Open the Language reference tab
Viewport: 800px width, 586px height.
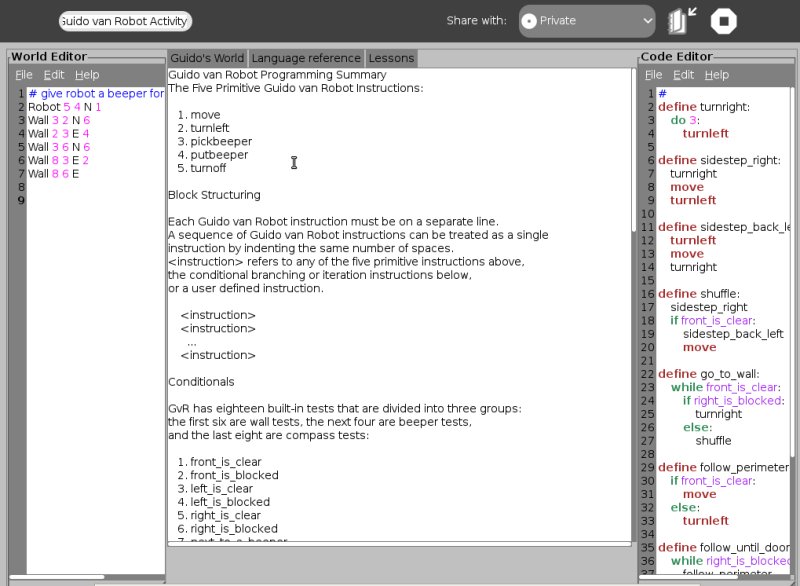tap(306, 58)
